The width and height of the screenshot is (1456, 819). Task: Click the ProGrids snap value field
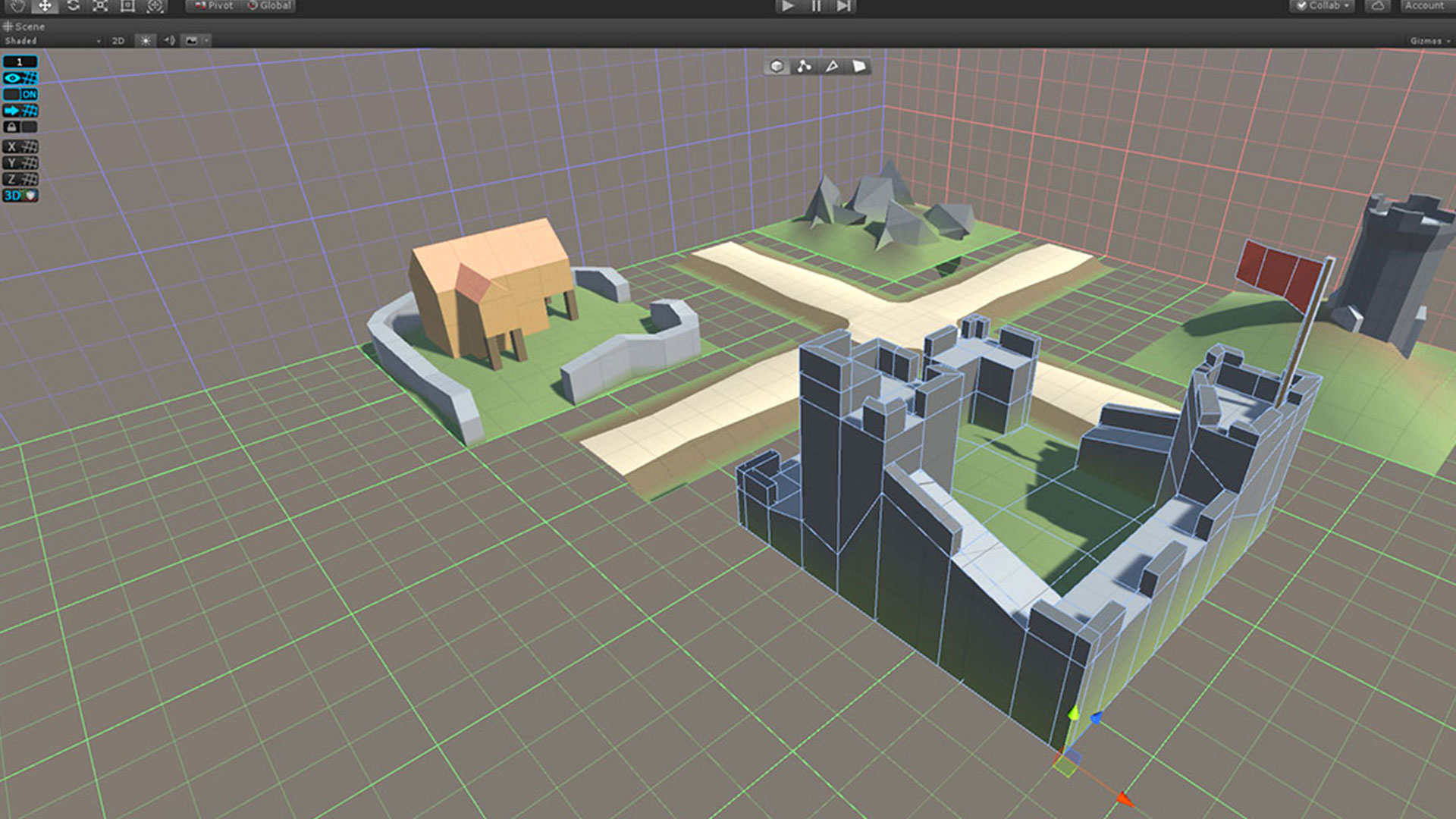pos(20,61)
